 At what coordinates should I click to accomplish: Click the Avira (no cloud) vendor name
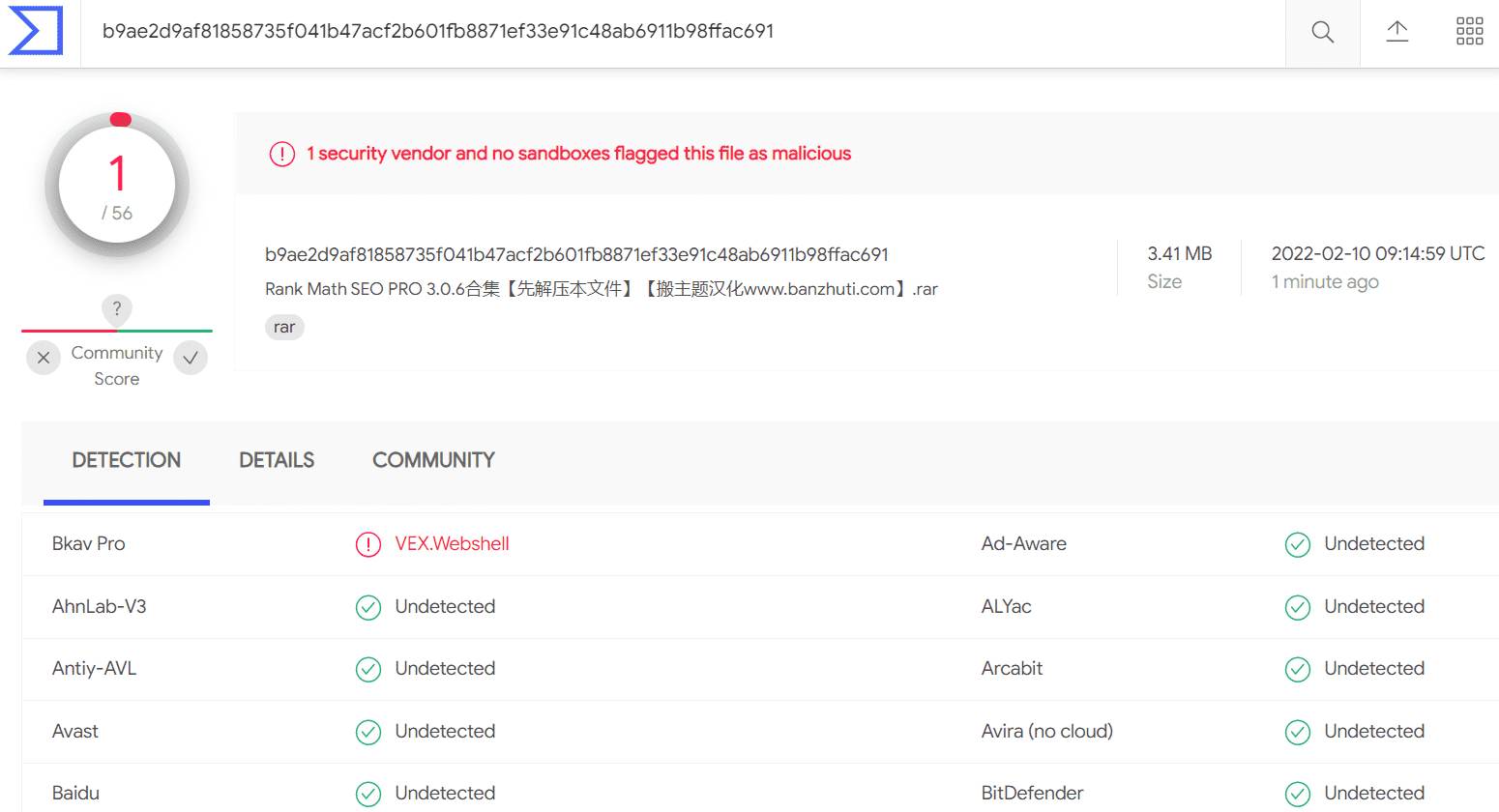click(x=1047, y=731)
